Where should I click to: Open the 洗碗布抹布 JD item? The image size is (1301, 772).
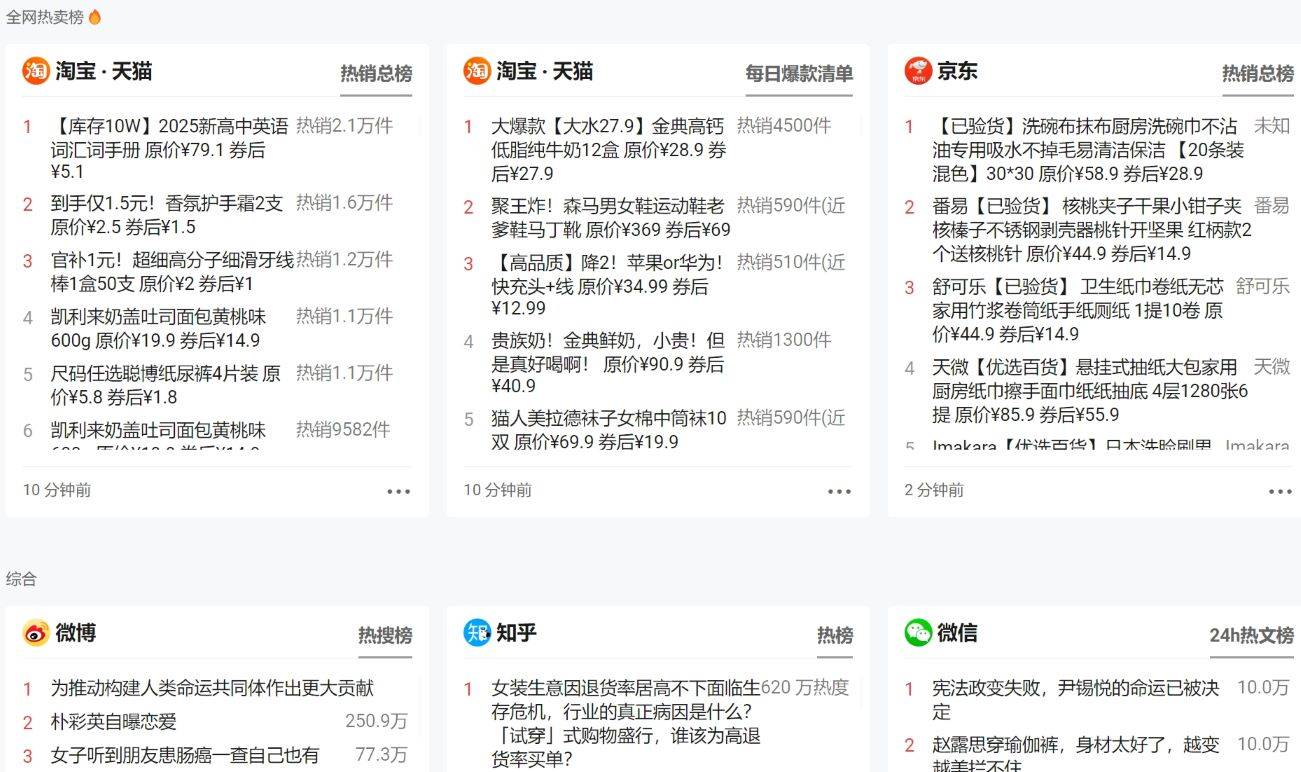pos(1088,150)
